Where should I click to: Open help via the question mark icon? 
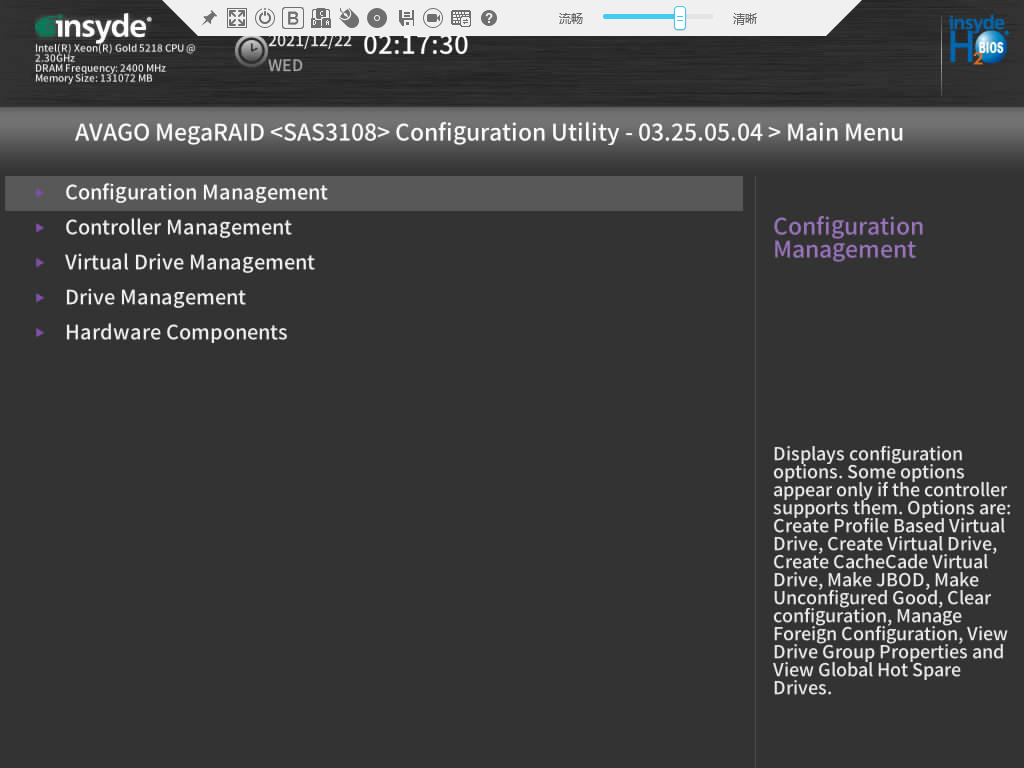click(x=489, y=18)
